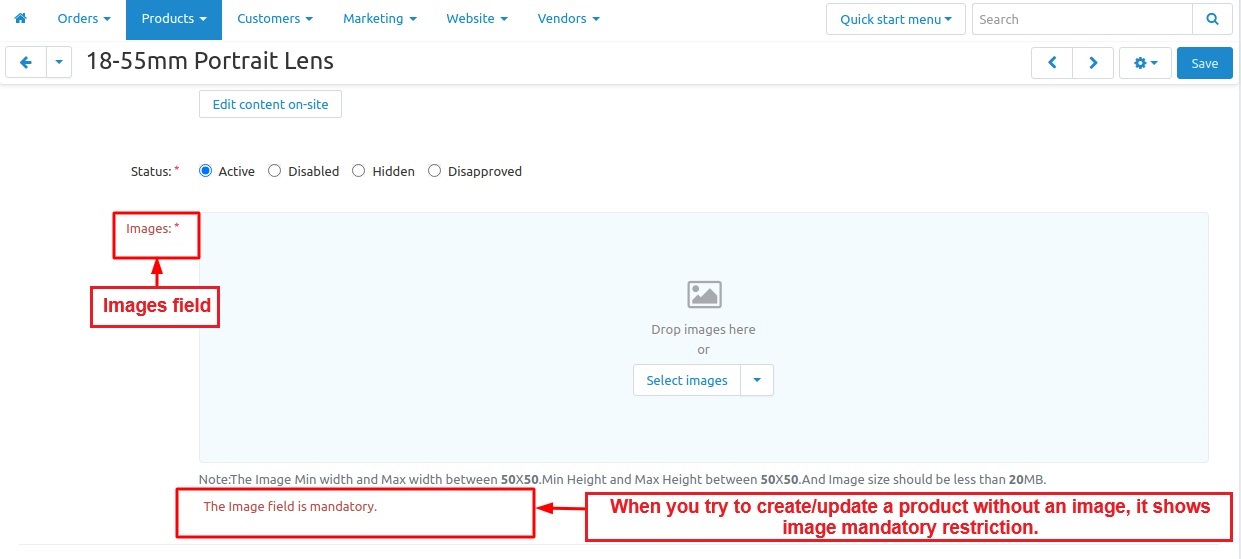Click the image placeholder icon

pos(704,294)
